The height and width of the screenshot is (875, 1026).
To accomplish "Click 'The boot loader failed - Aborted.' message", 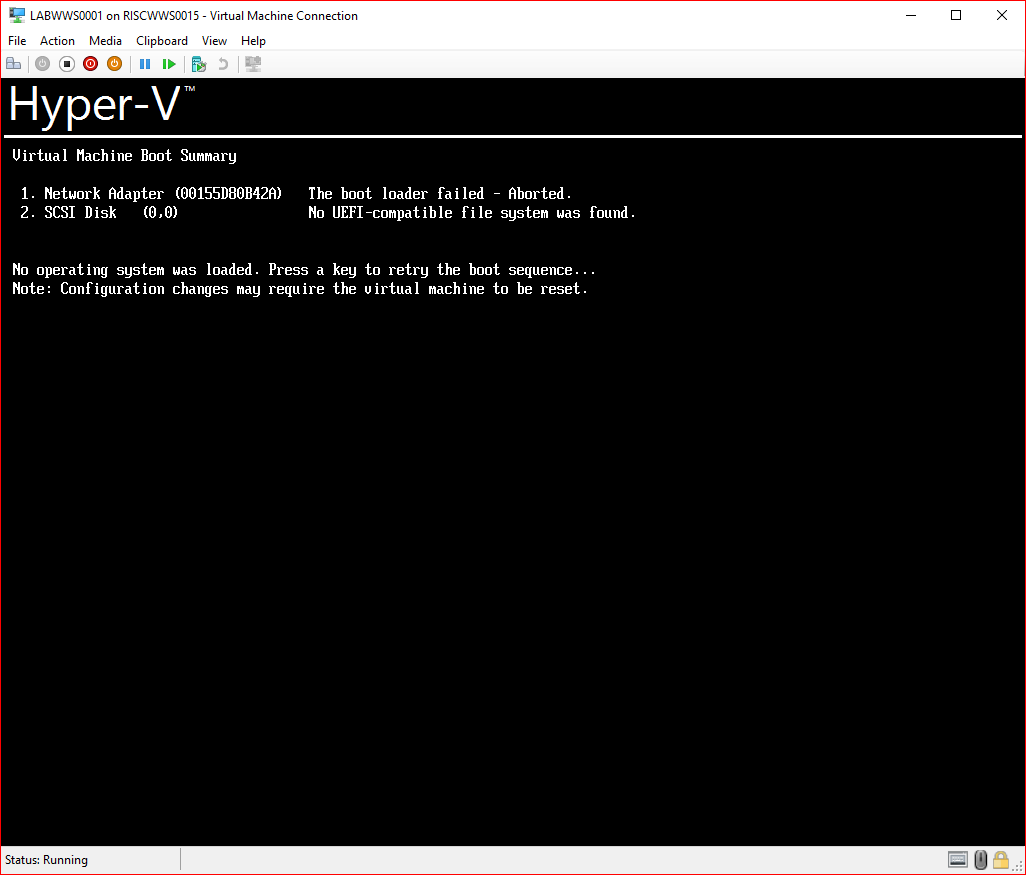I will [440, 194].
